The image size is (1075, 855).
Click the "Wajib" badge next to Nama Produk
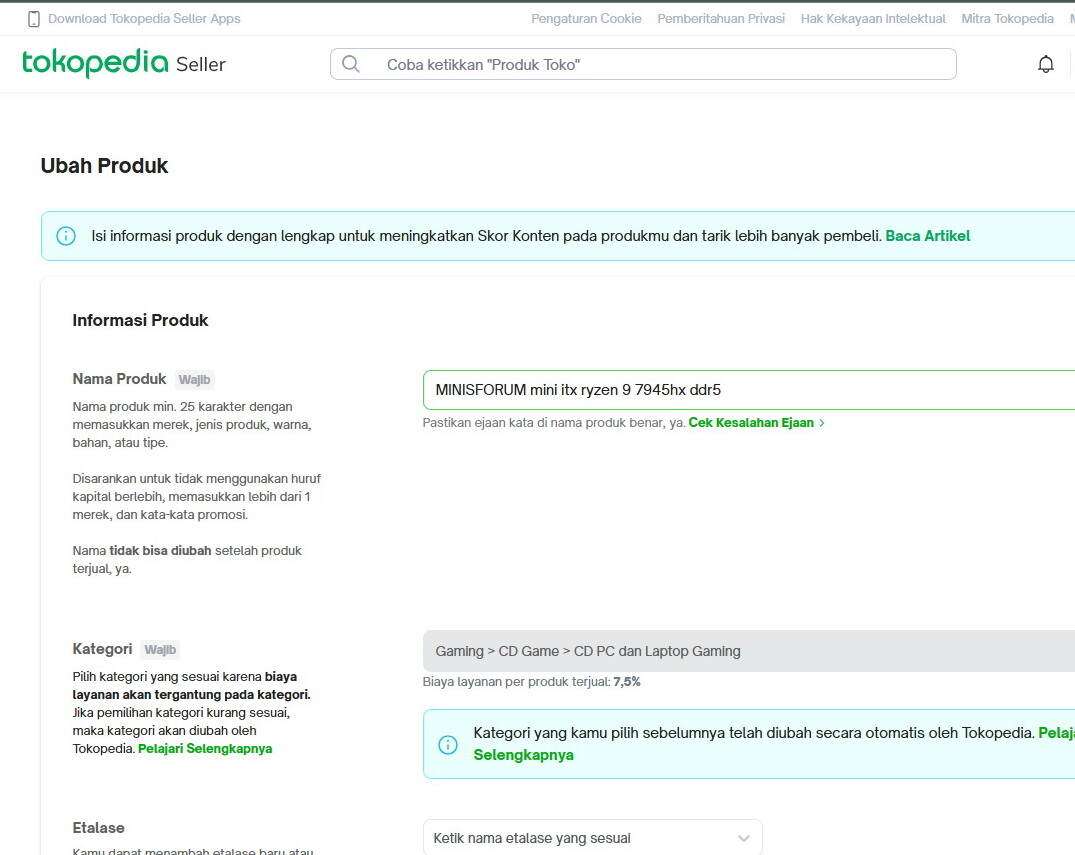pos(195,380)
